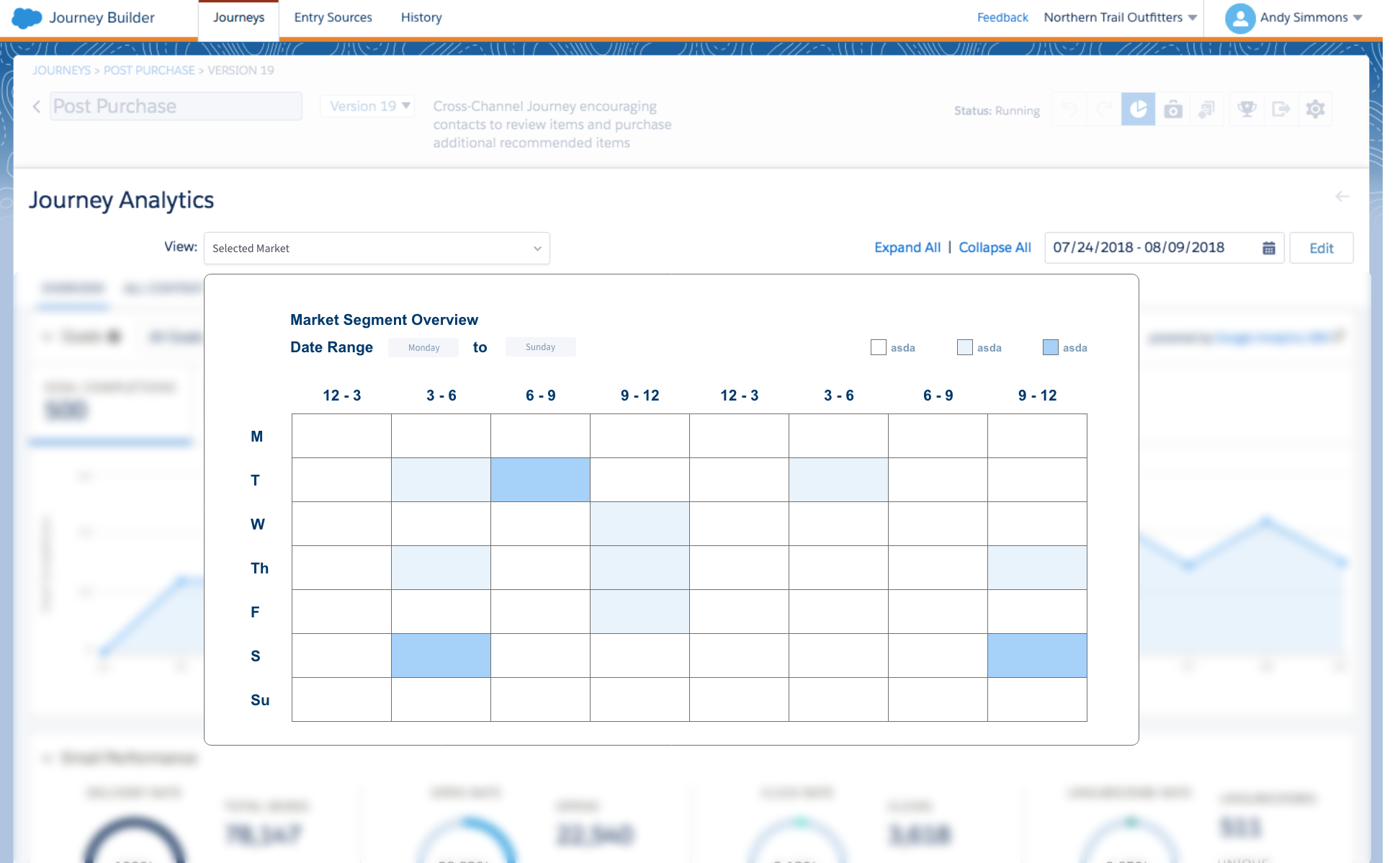Viewport: 1400px width, 863px height.
Task: Click the copy versions icon
Action: 1207,109
